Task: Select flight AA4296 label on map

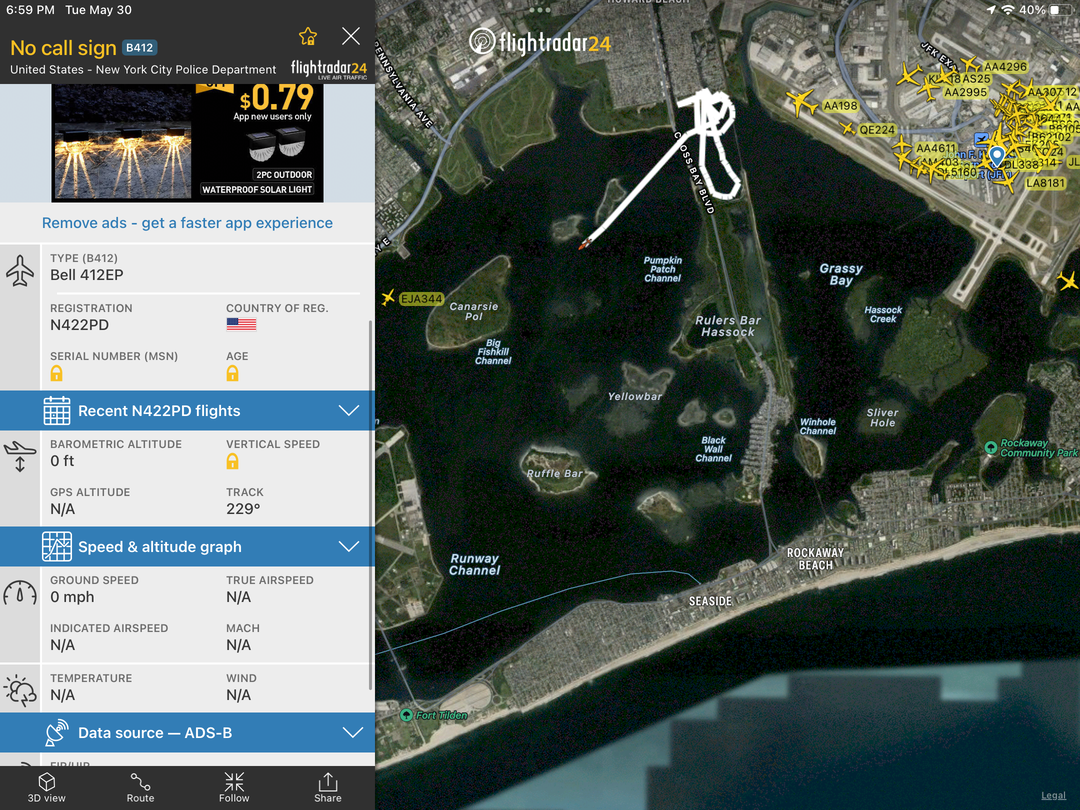Action: click(x=1005, y=67)
